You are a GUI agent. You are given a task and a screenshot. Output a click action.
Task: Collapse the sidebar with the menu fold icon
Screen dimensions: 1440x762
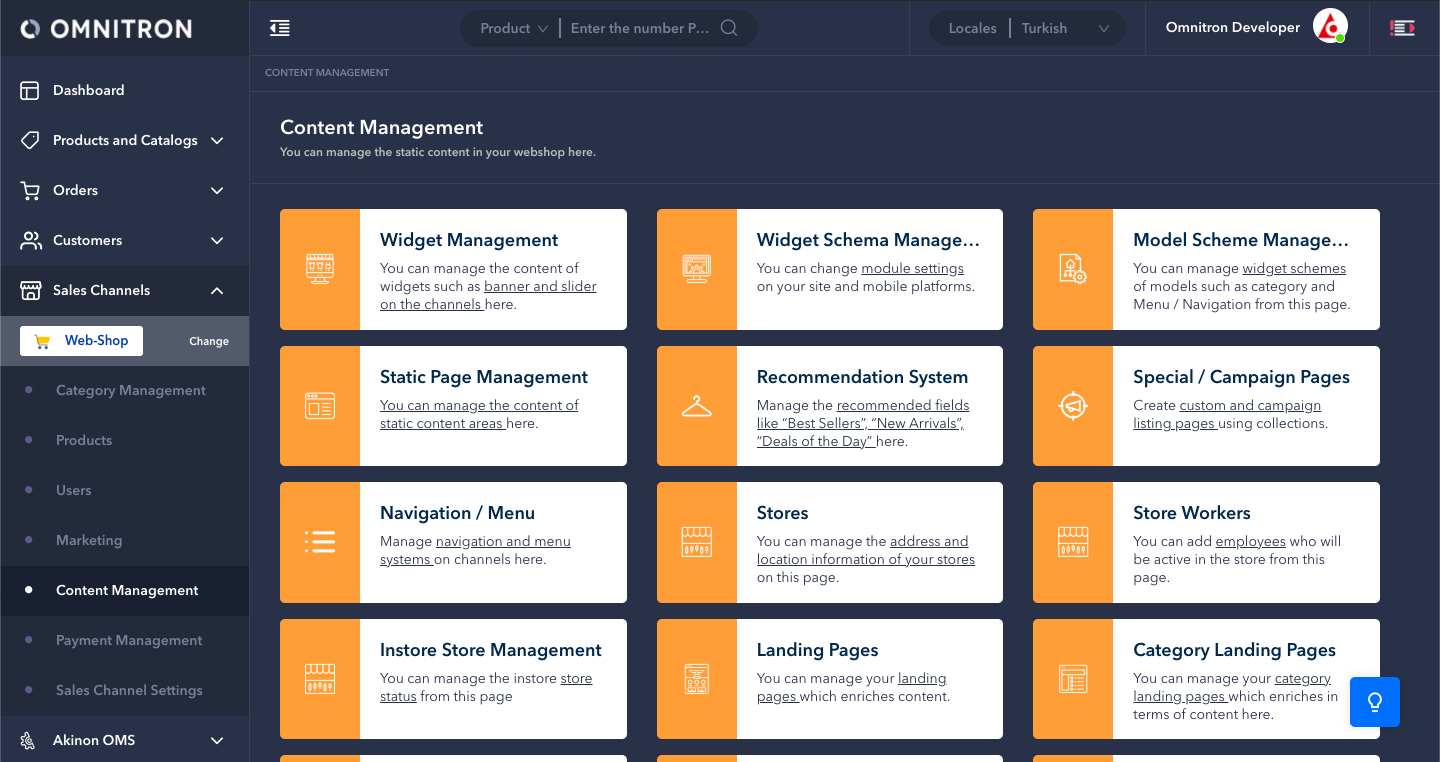[x=280, y=28]
